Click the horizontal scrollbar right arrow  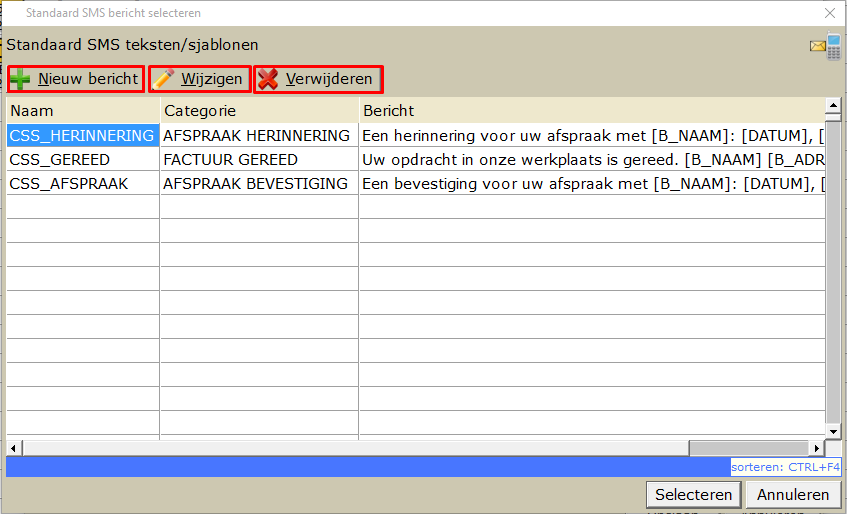[x=817, y=448]
